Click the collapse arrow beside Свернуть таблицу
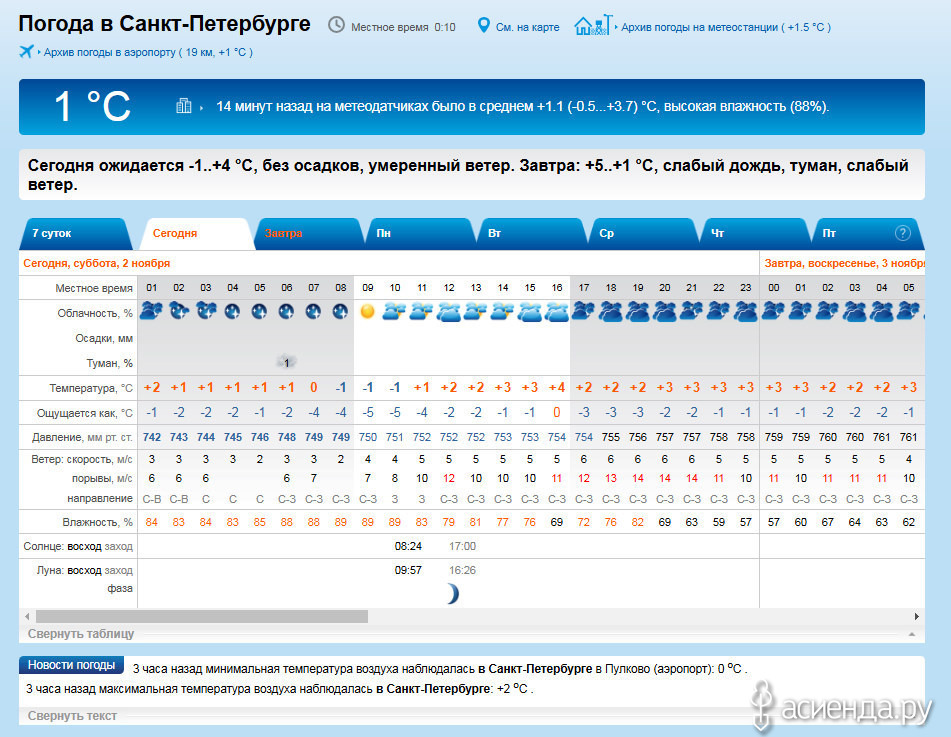Image resolution: width=951 pixels, height=737 pixels. pos(912,634)
